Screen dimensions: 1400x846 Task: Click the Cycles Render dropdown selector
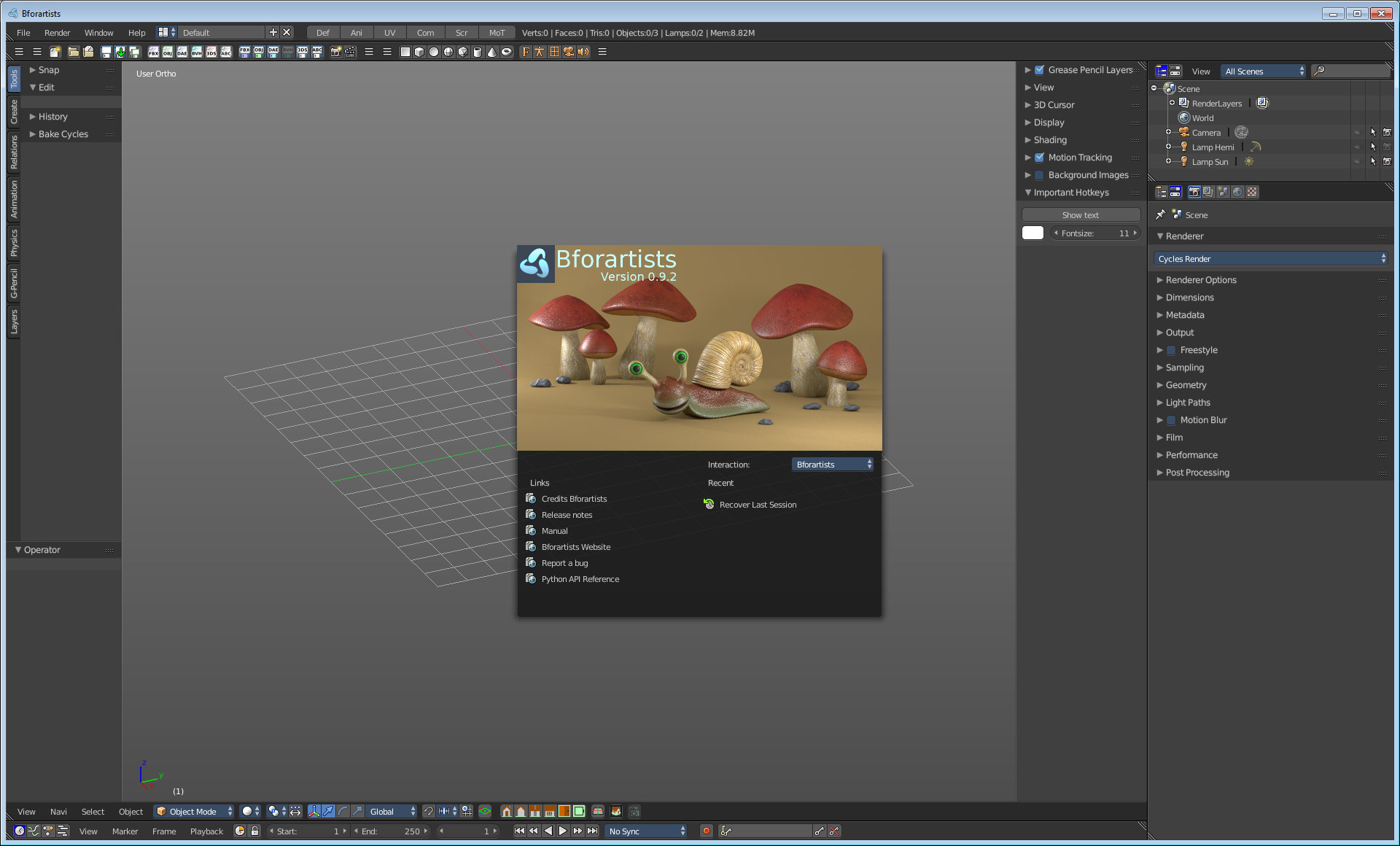(x=1270, y=259)
